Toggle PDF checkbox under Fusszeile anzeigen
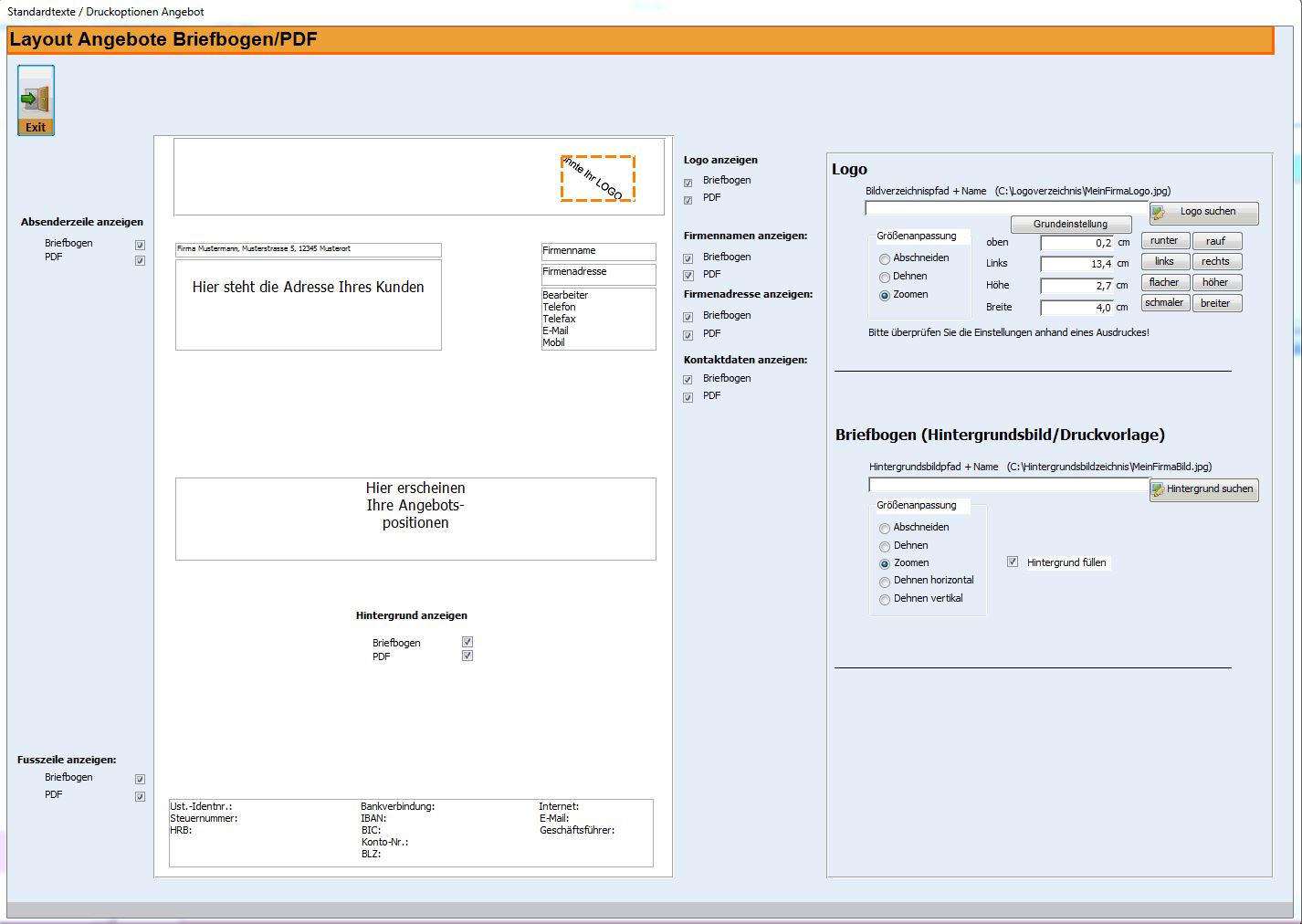Image resolution: width=1302 pixels, height=924 pixels. coord(140,796)
